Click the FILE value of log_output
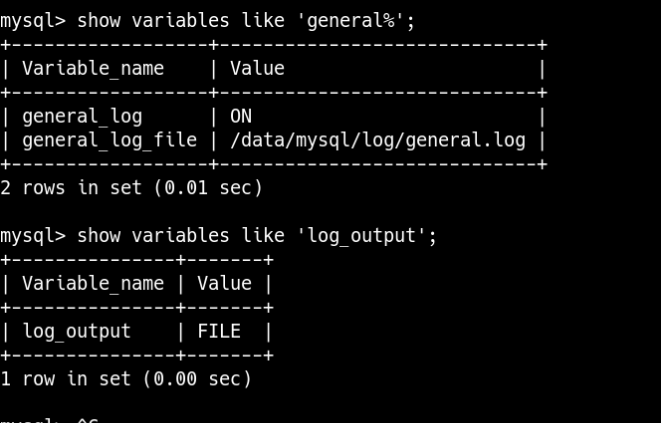Viewport: 661px width, 423px height. pos(218,331)
